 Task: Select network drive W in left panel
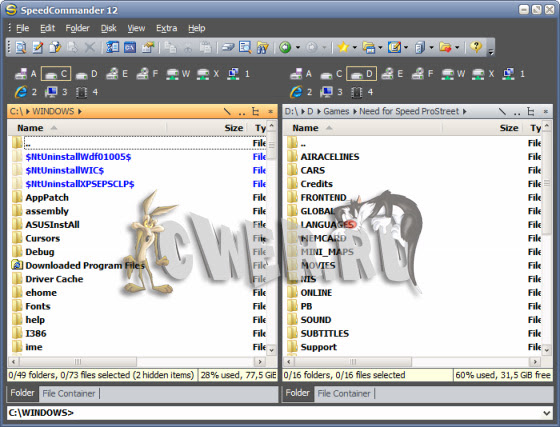tap(178, 74)
